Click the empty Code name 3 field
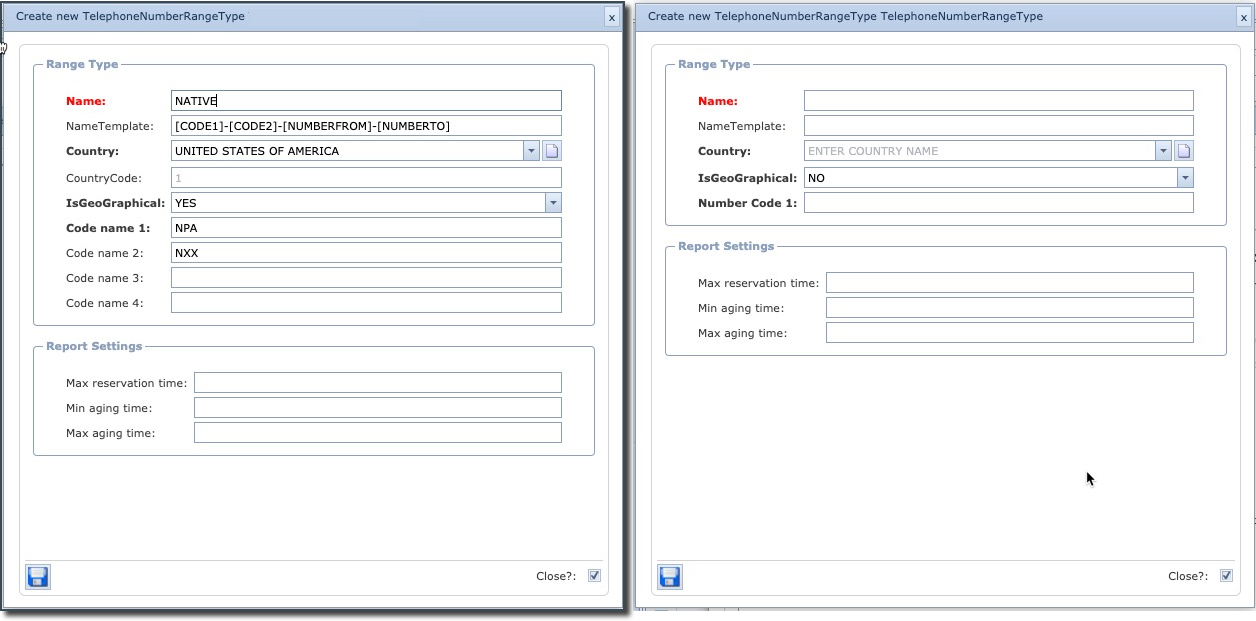Screen dimensions: 1256x621 click(366, 278)
